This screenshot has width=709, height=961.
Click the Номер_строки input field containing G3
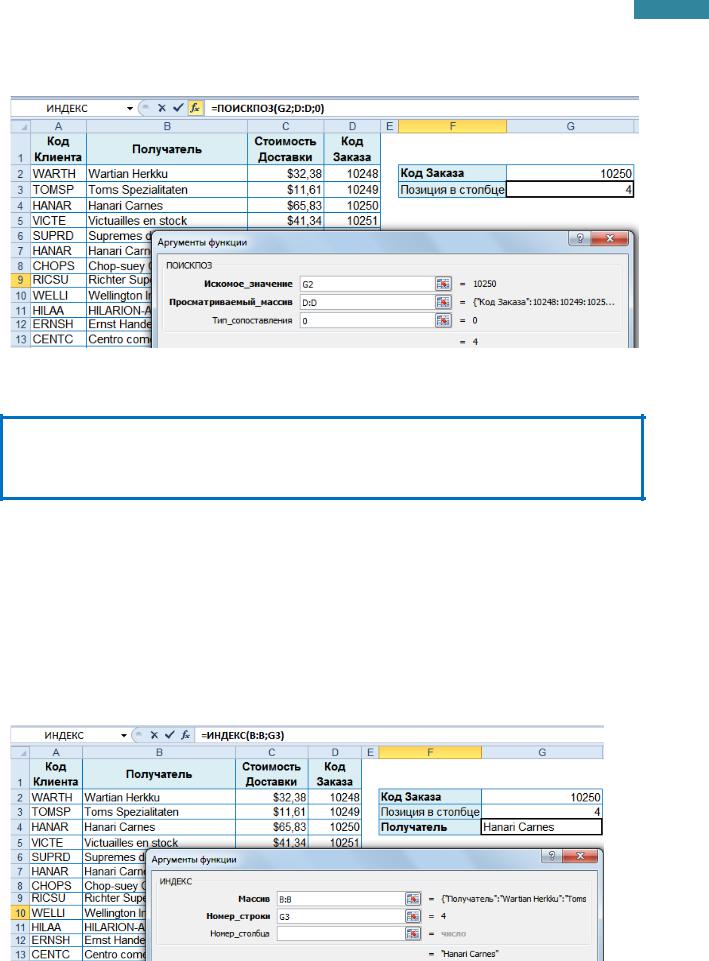click(x=340, y=916)
